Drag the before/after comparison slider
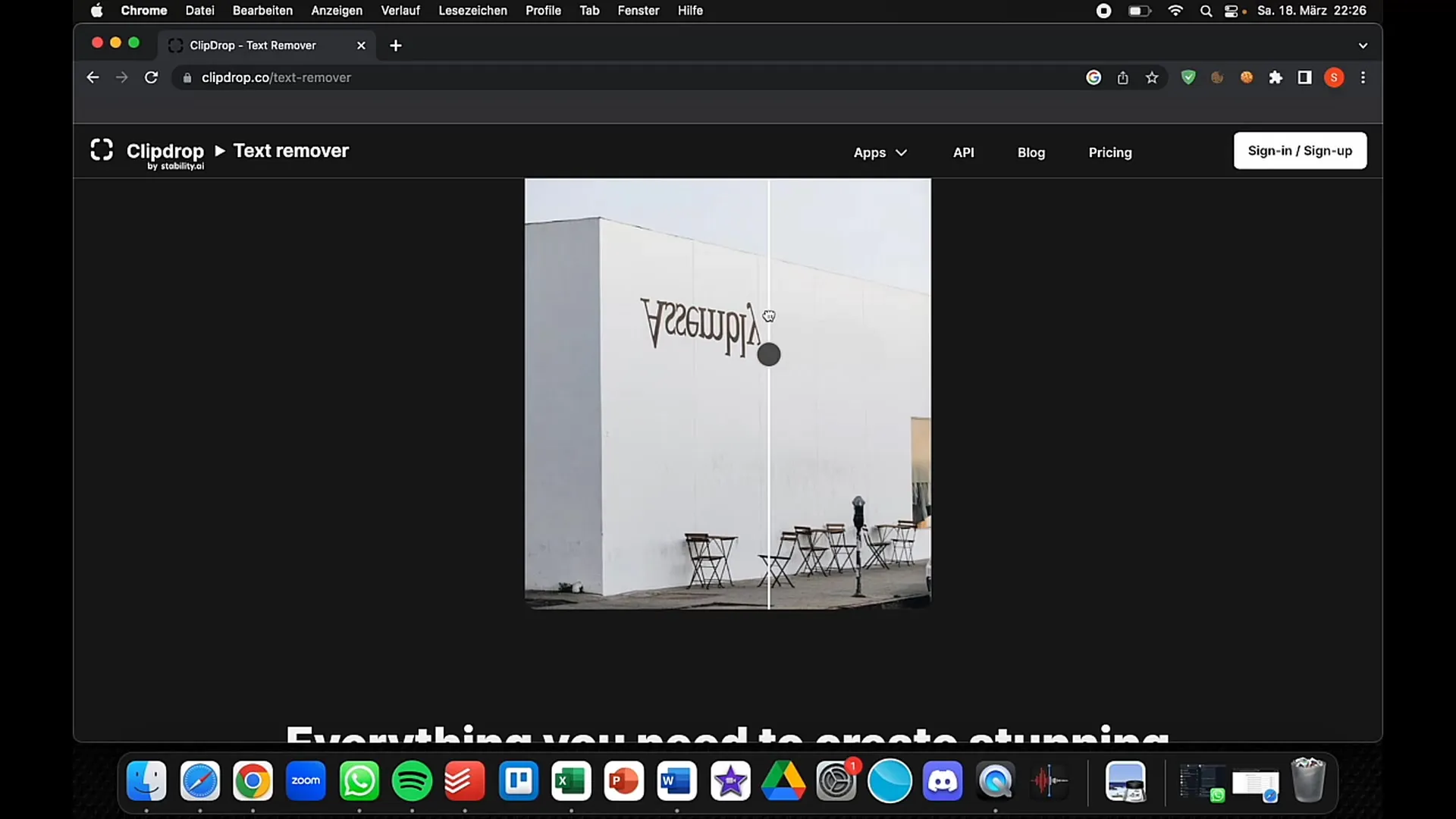Viewport: 1456px width, 819px height. point(768,354)
